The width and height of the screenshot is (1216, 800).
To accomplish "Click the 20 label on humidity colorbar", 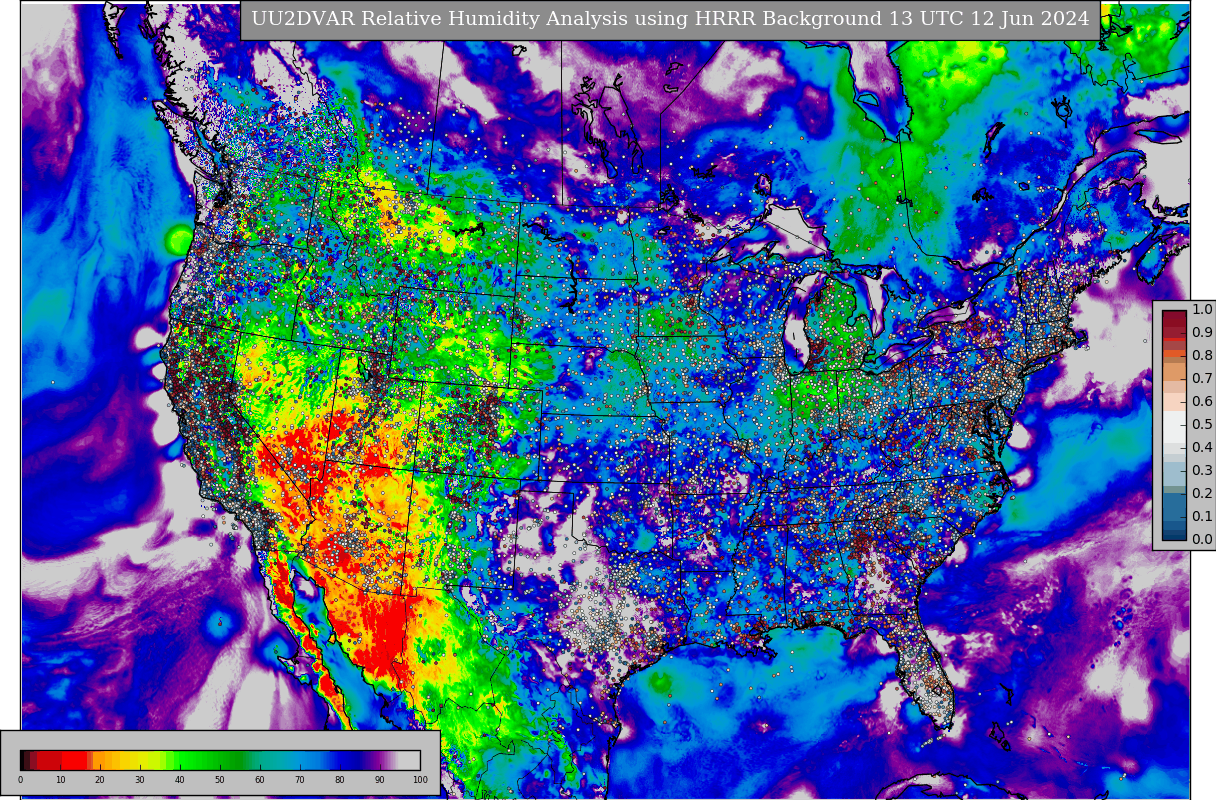I will (x=100, y=780).
